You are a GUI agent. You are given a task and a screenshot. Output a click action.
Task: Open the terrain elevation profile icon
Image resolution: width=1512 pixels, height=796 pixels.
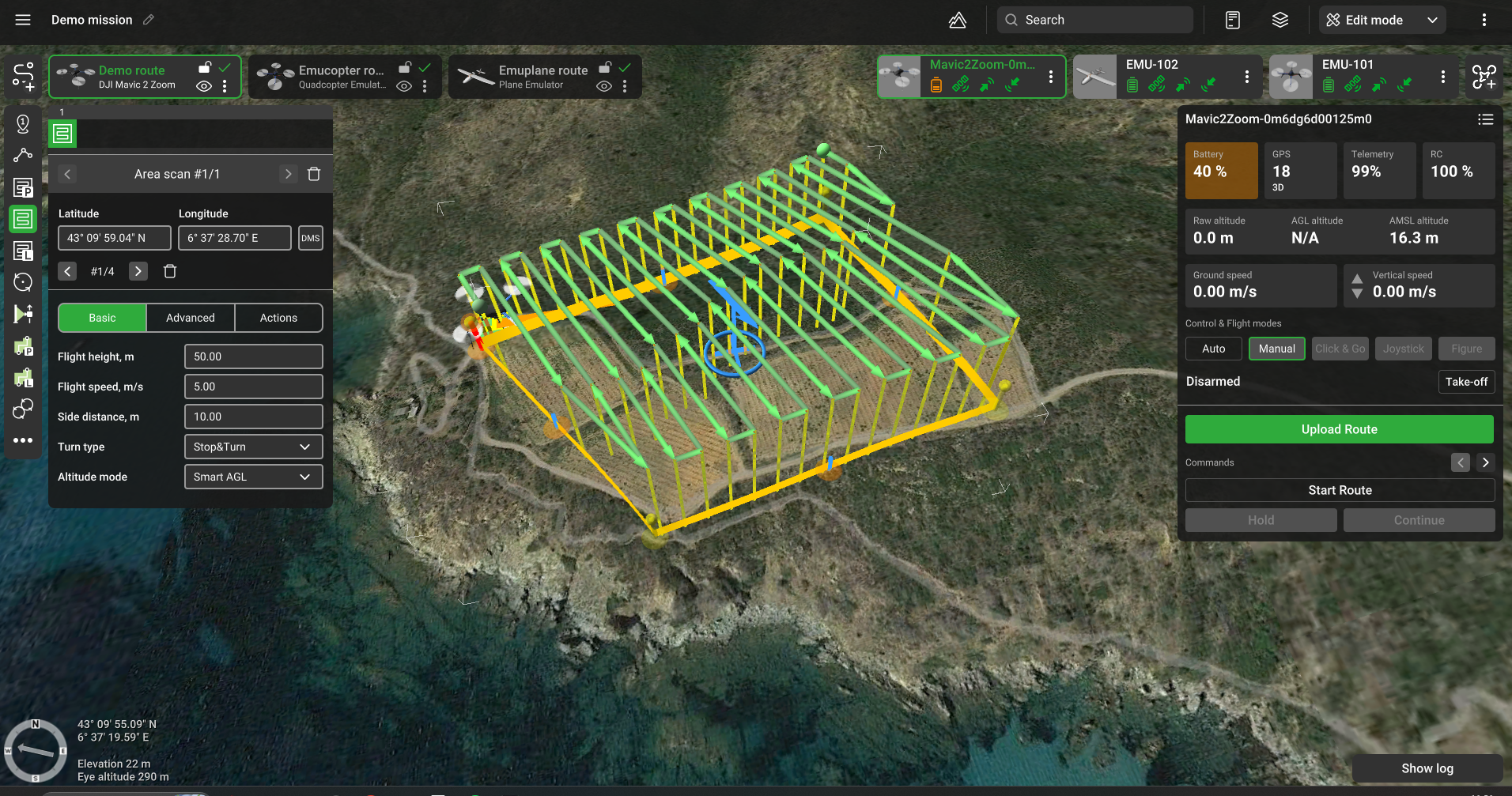957,20
